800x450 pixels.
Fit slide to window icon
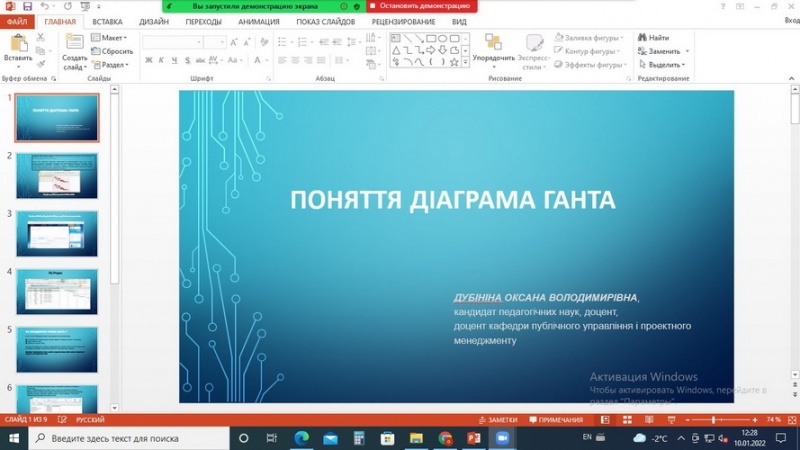792,420
